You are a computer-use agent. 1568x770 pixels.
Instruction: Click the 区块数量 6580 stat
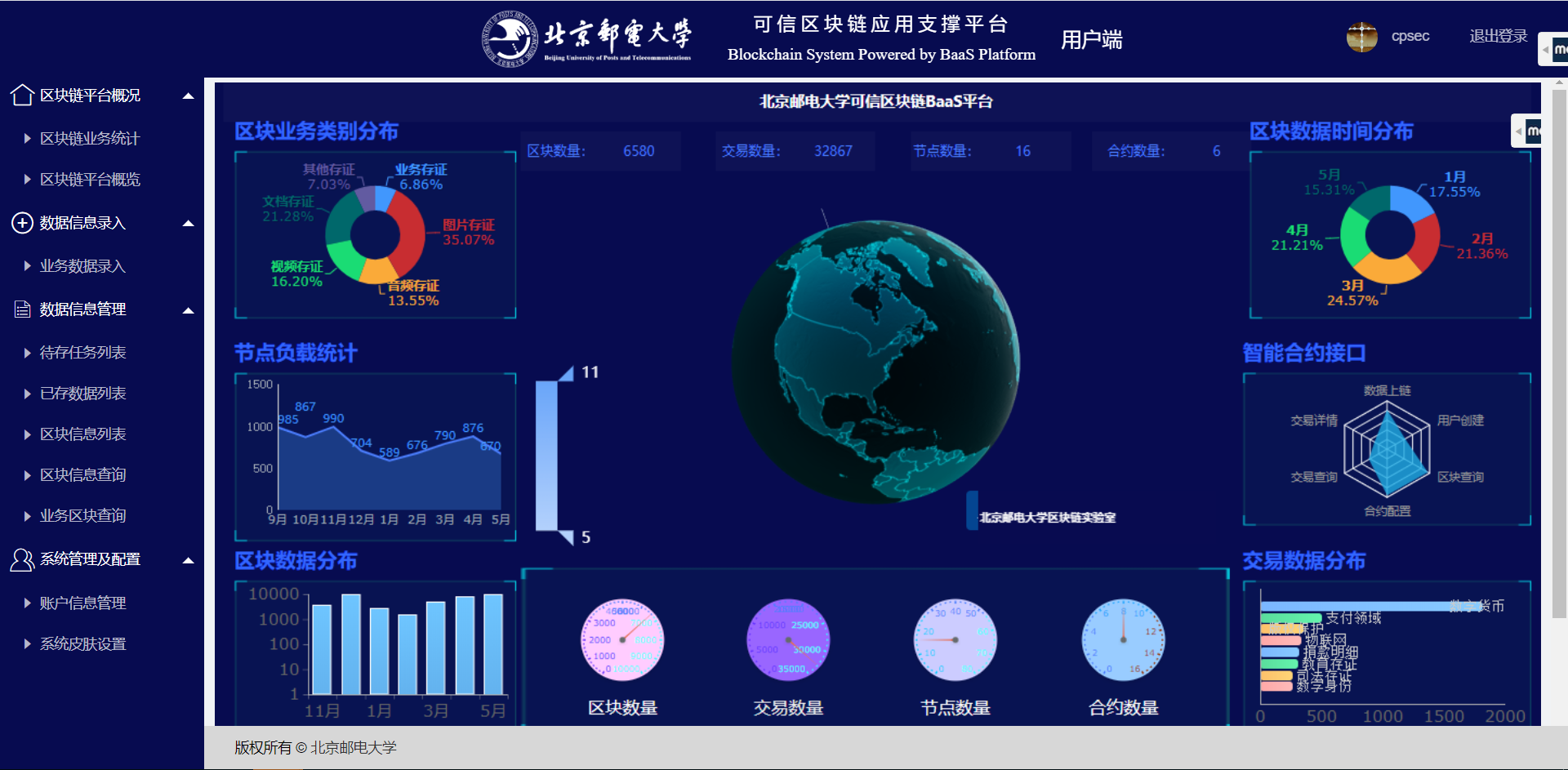click(x=601, y=151)
